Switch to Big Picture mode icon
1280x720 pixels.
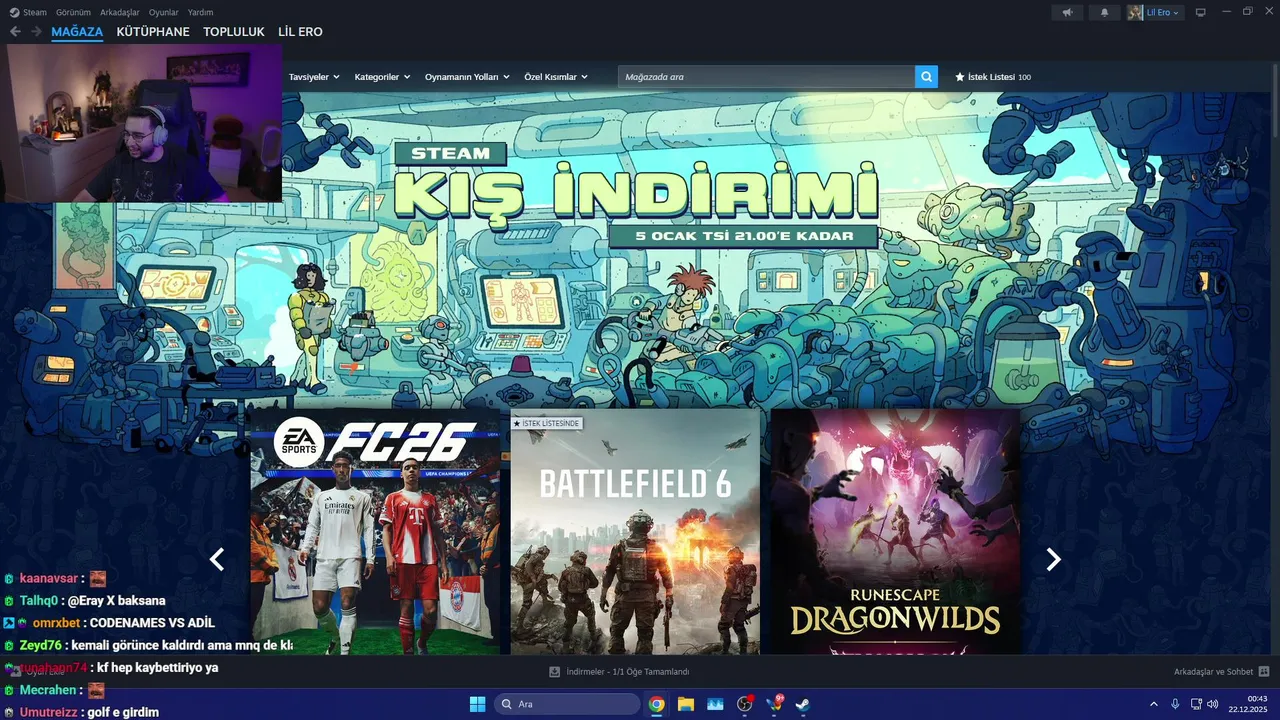(1200, 12)
